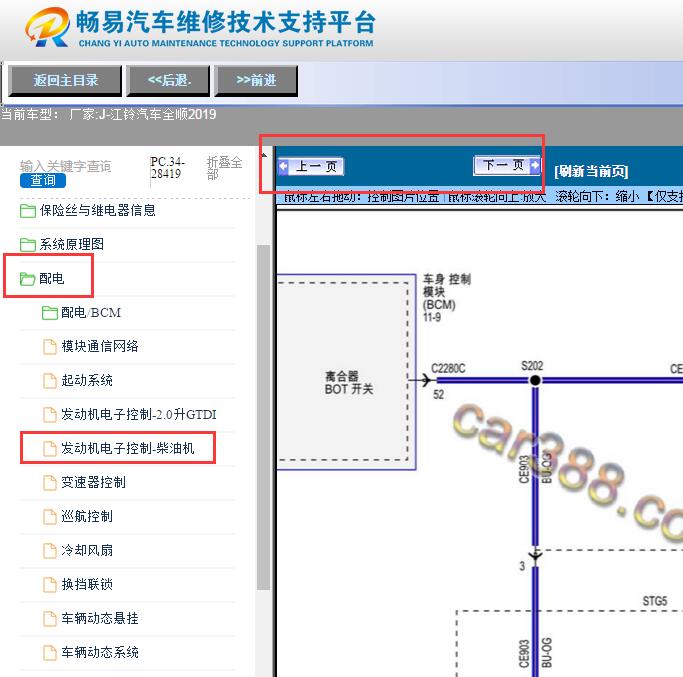Image resolution: width=683 pixels, height=677 pixels.
Task: Focus the 输入关键字查询 search field
Action: 65,166
